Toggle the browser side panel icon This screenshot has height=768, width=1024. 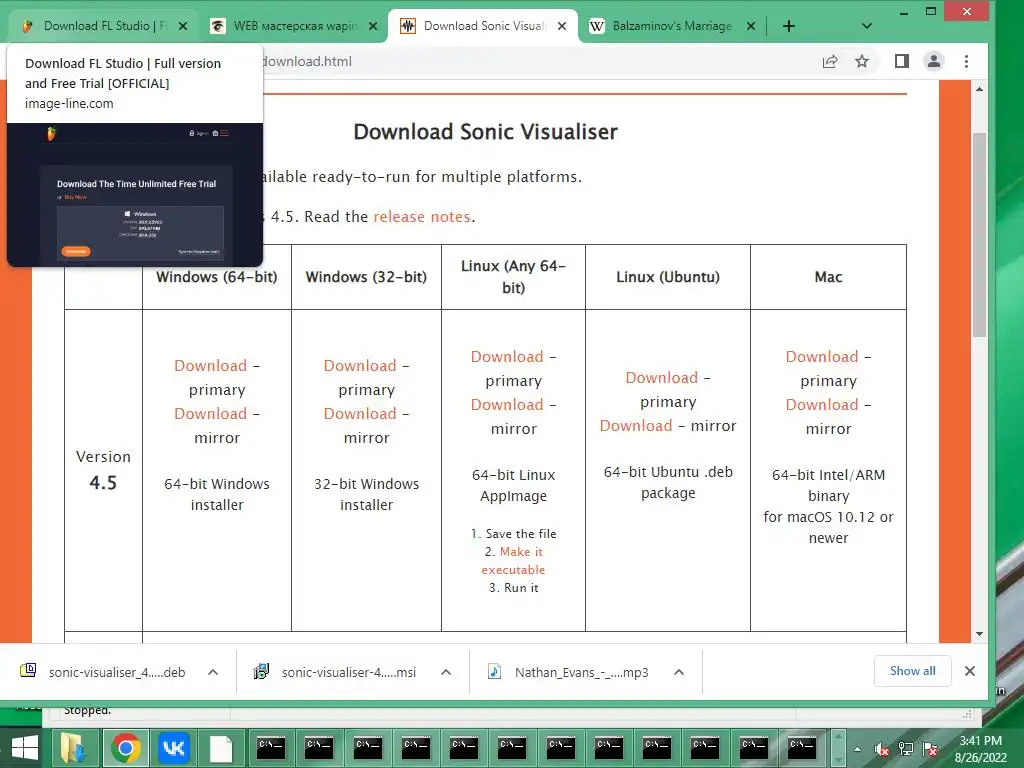[902, 61]
